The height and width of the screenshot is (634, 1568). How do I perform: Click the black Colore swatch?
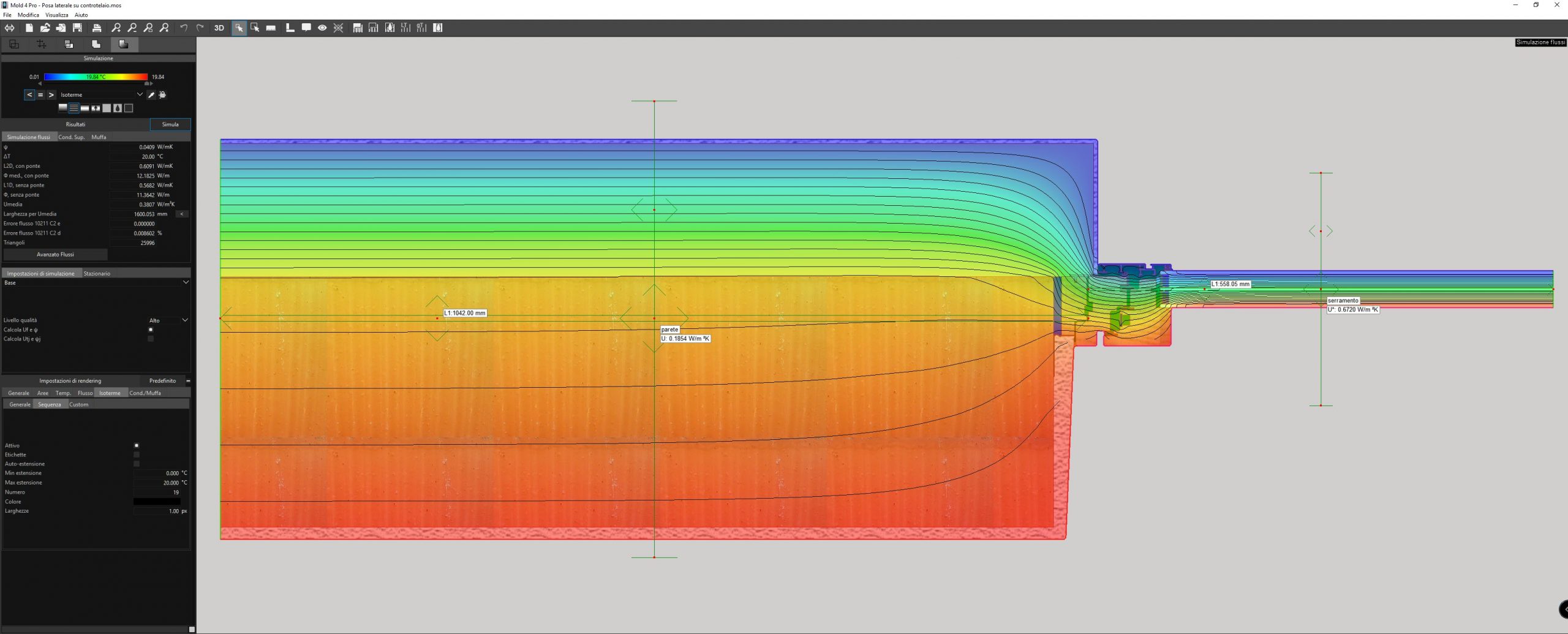point(157,502)
